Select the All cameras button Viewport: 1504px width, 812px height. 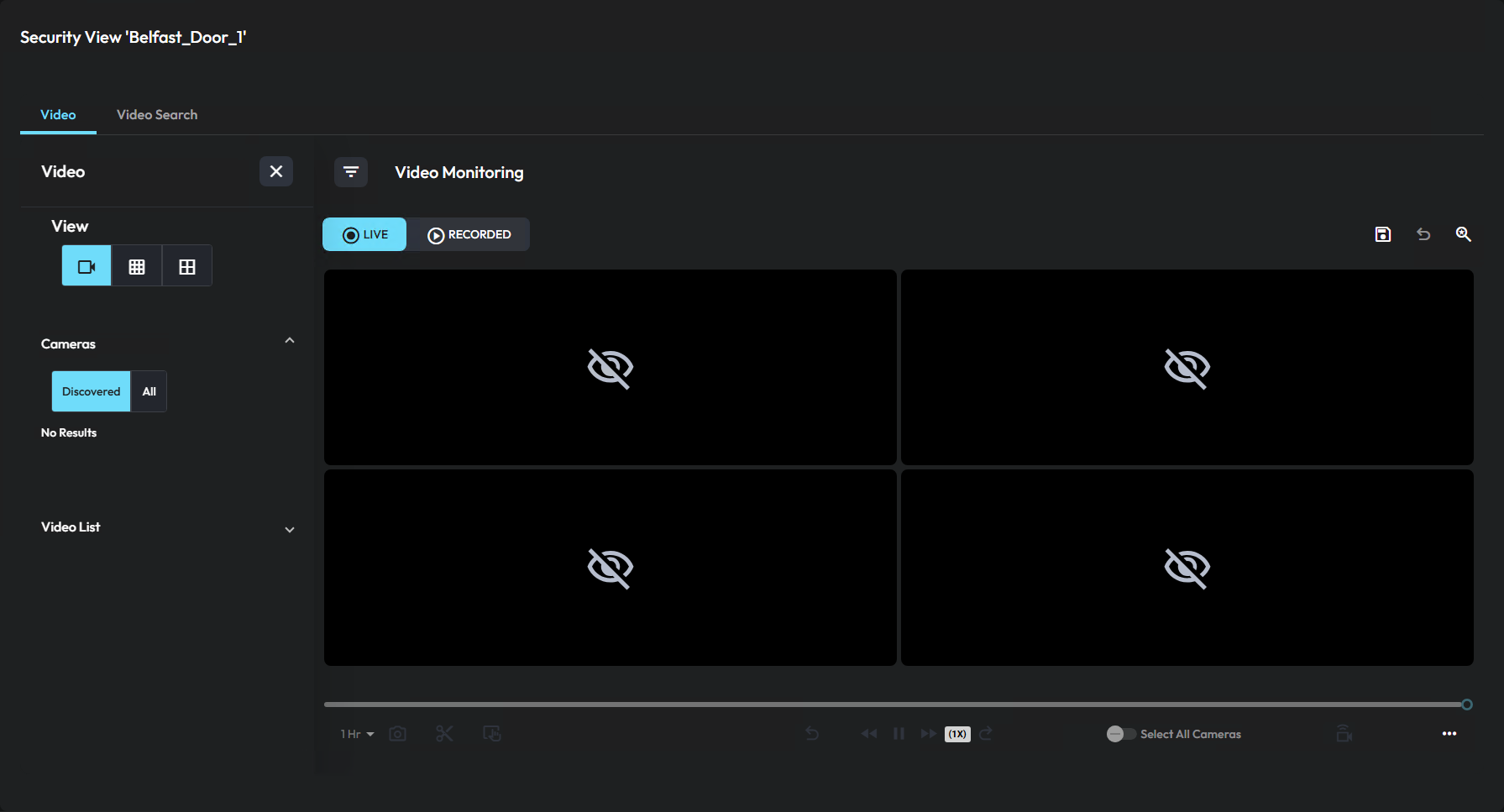(149, 391)
